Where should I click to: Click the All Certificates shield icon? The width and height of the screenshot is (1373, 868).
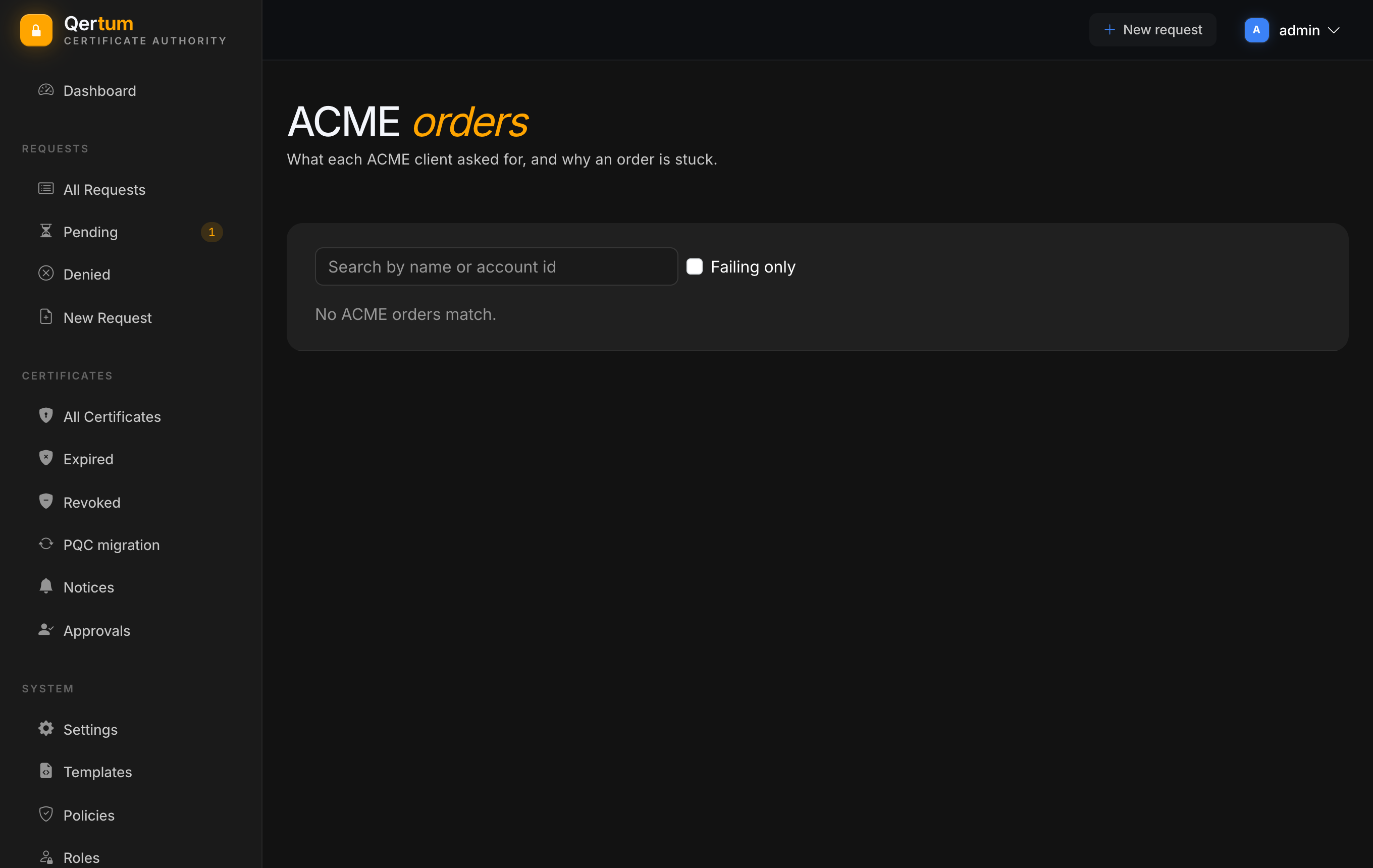[46, 415]
